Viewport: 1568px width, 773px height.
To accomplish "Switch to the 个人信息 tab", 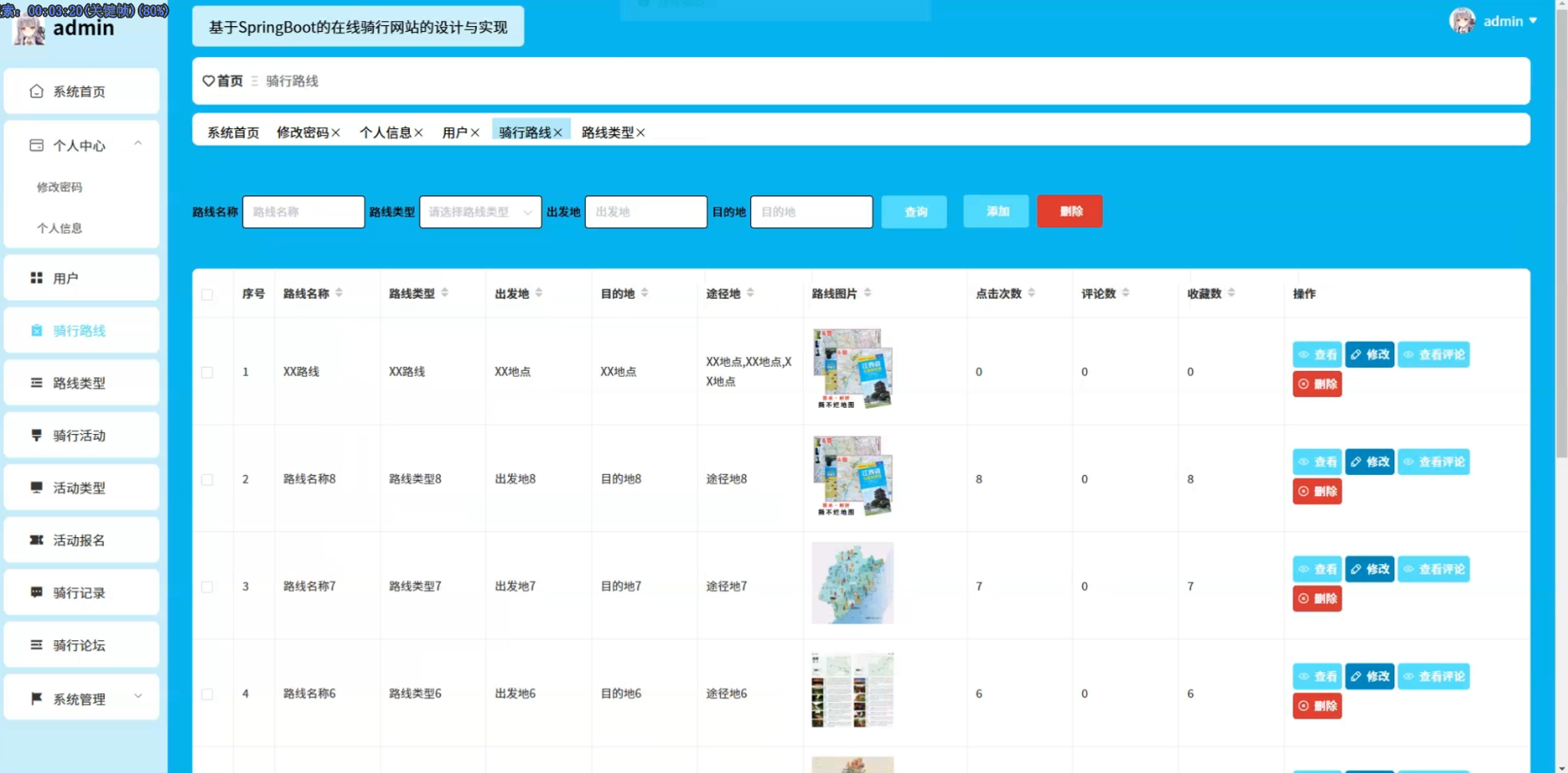I will 385,133.
